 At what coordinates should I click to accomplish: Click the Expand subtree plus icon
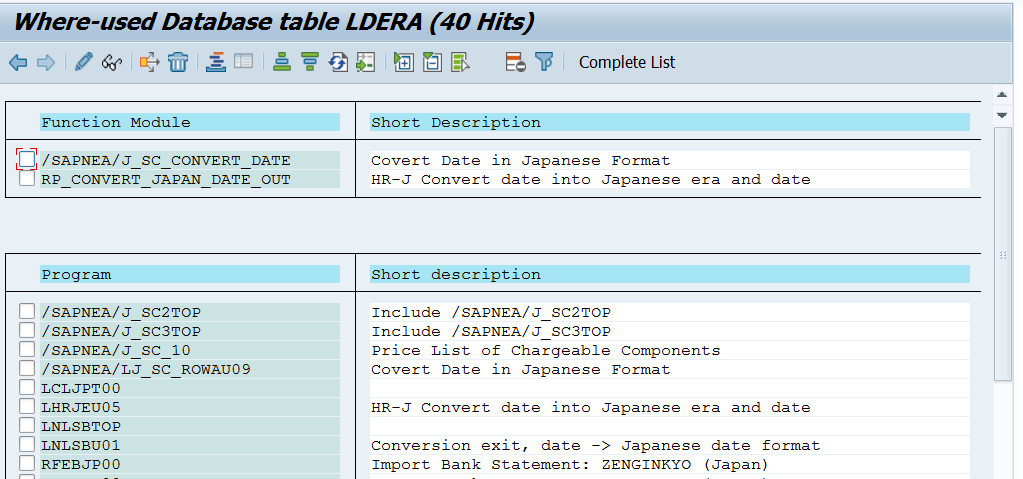click(x=403, y=63)
